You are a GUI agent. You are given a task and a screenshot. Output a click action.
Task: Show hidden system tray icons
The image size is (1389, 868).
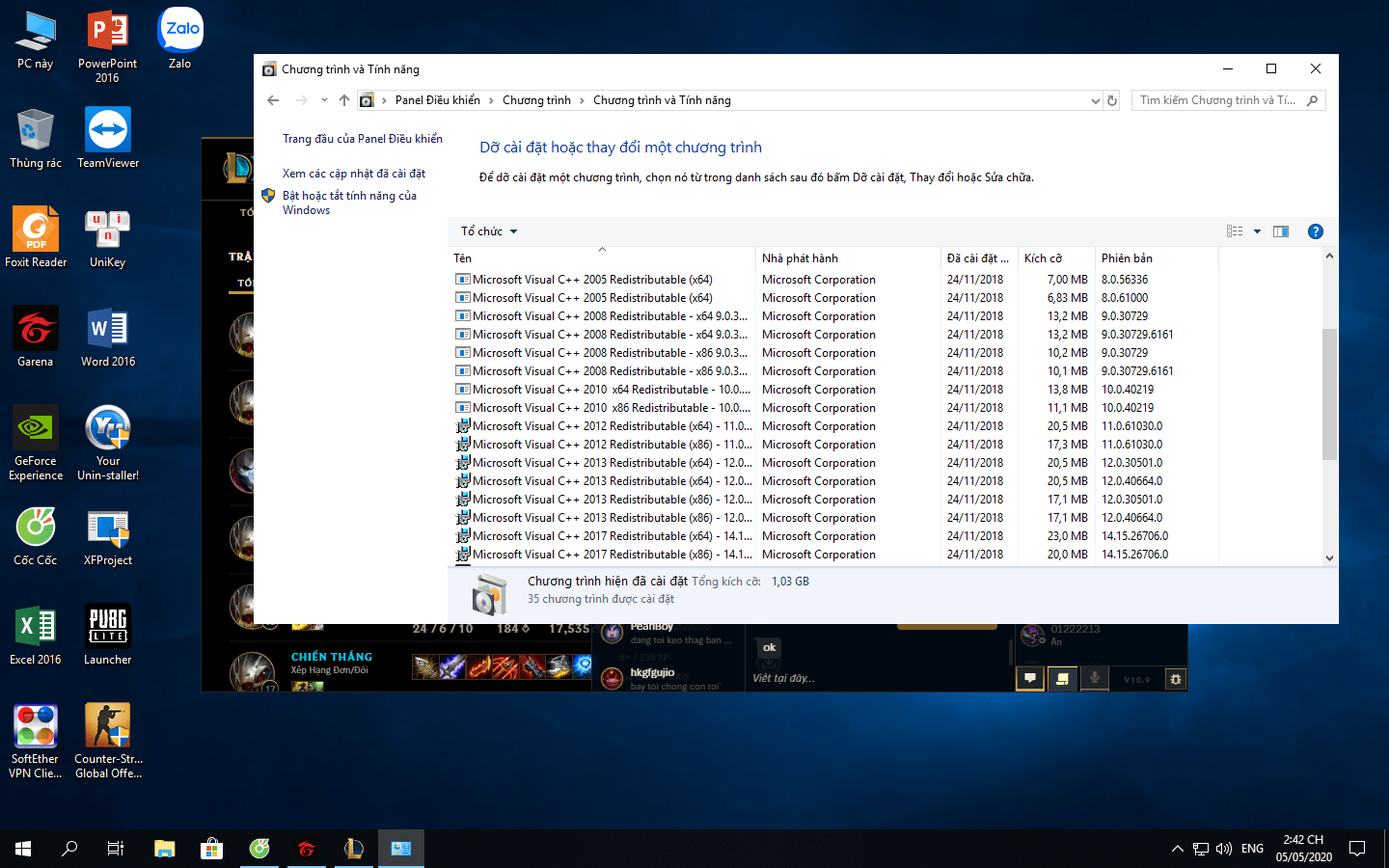(x=1177, y=849)
